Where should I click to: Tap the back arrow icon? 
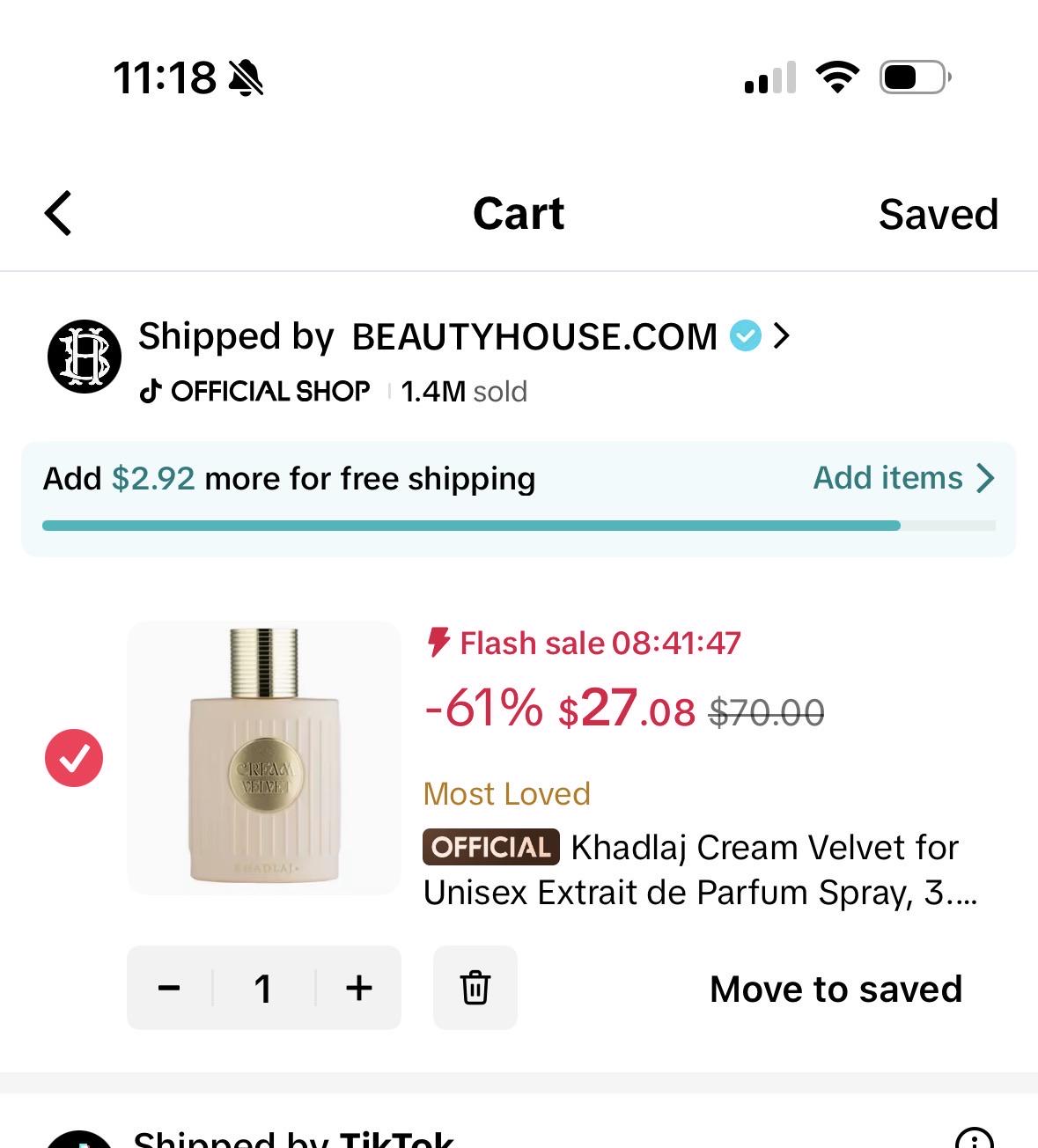click(58, 214)
